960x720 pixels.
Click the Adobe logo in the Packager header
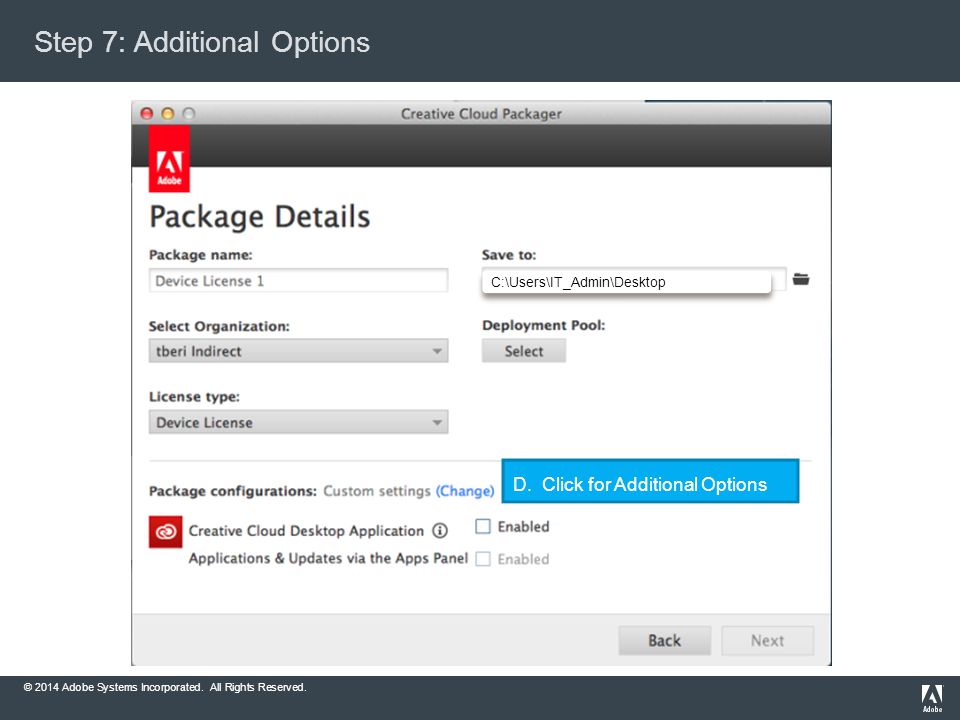[170, 159]
